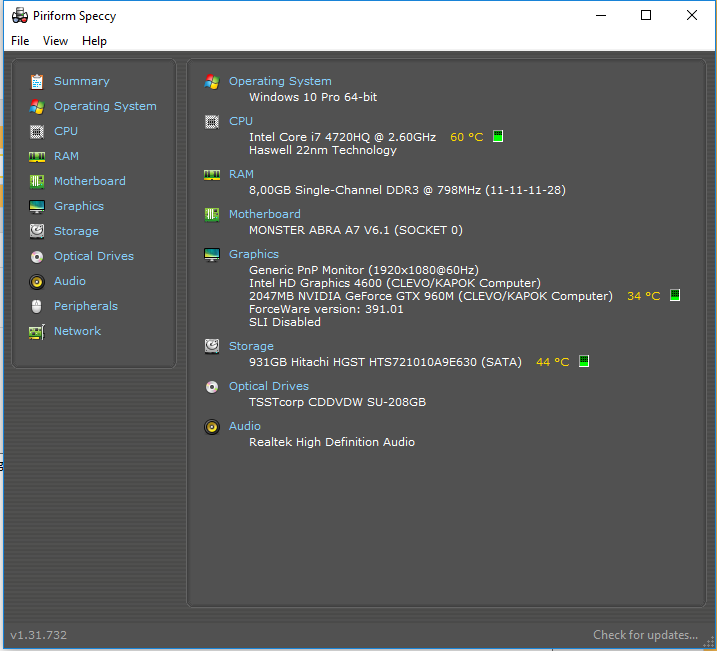Click the Speccy app icon in title bar
Image resolution: width=717 pixels, height=651 pixels.
tap(20, 16)
